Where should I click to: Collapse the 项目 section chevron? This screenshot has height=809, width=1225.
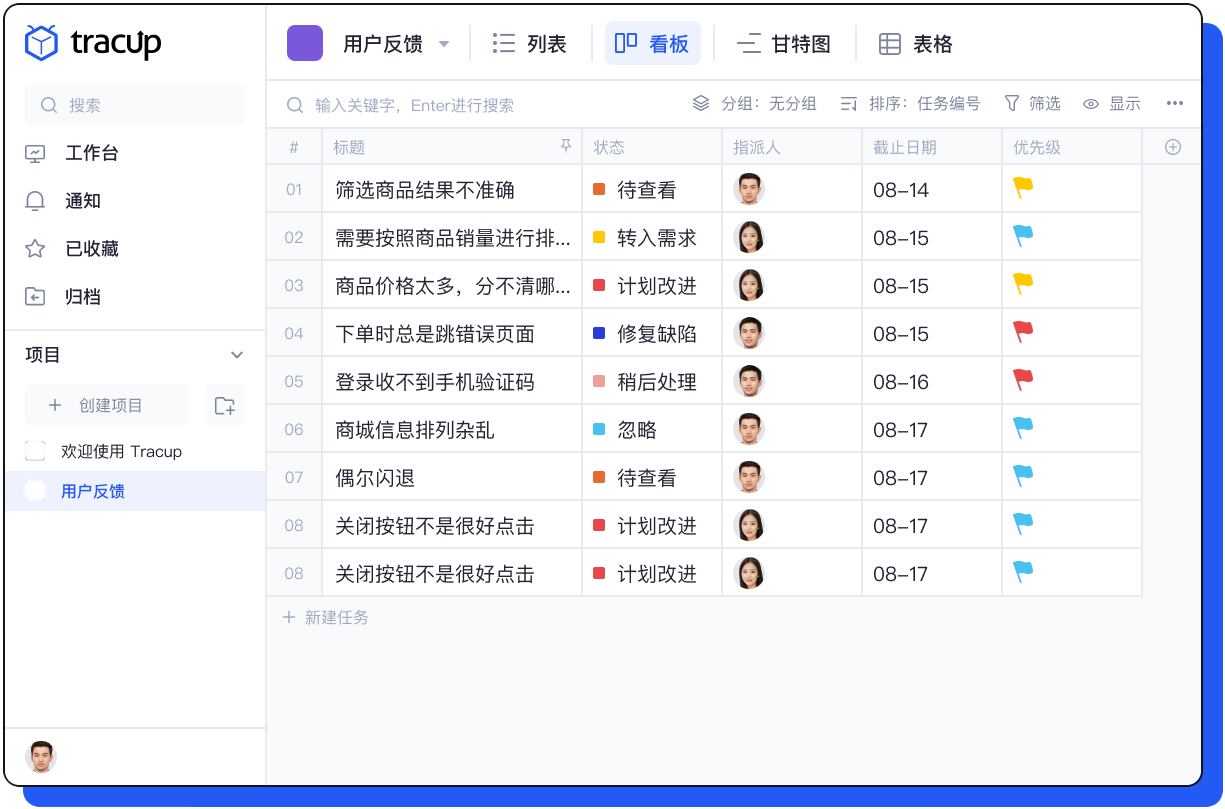point(237,355)
